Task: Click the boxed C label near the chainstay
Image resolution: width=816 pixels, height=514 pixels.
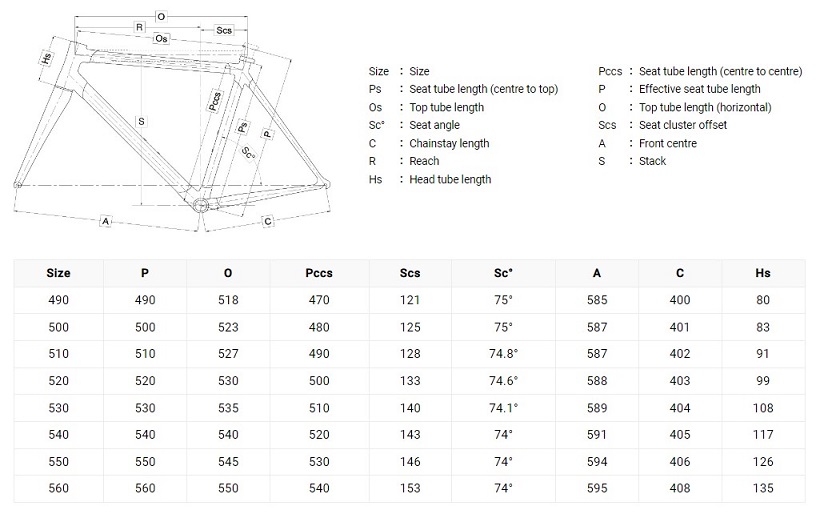Action: pos(267,219)
